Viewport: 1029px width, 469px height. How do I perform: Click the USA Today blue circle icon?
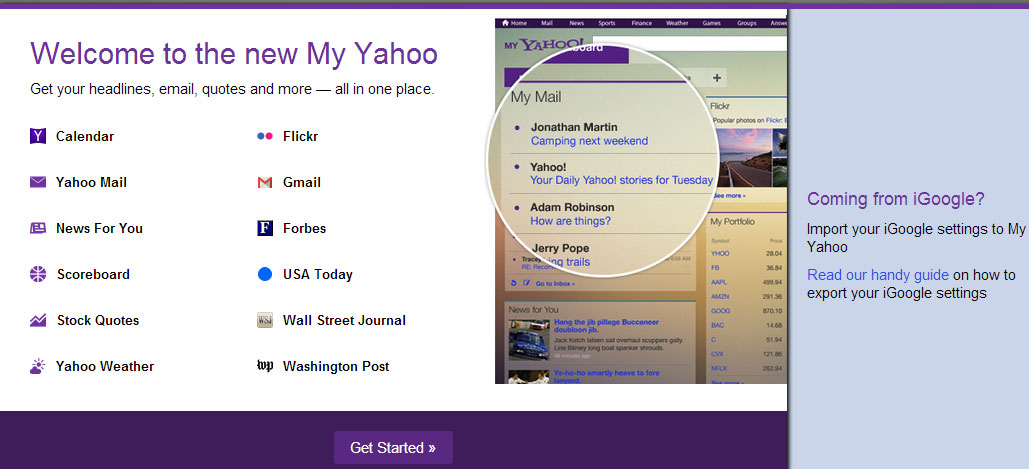[264, 274]
